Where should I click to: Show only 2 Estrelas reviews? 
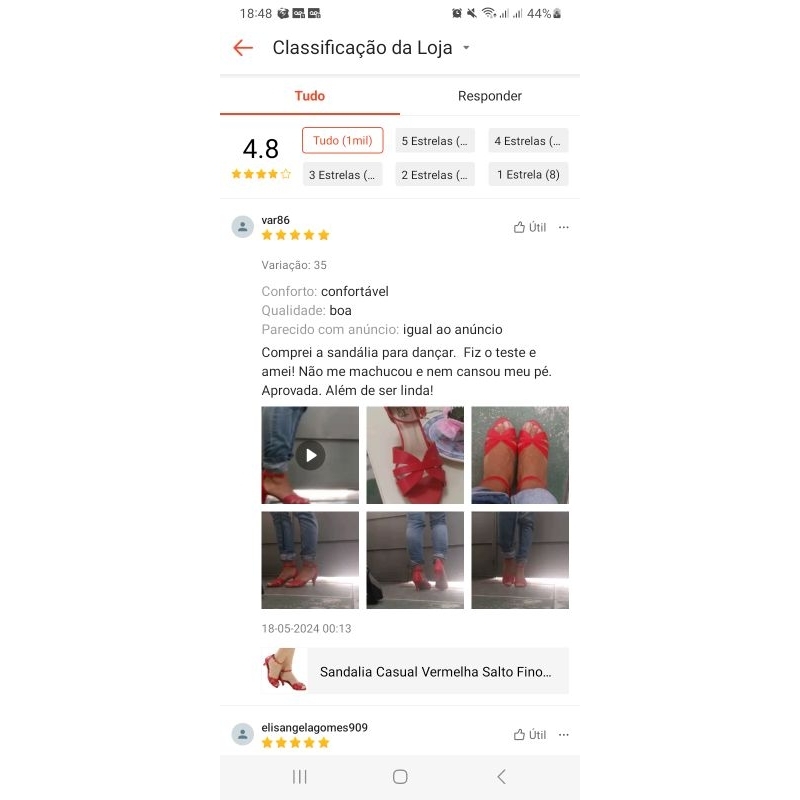(435, 174)
